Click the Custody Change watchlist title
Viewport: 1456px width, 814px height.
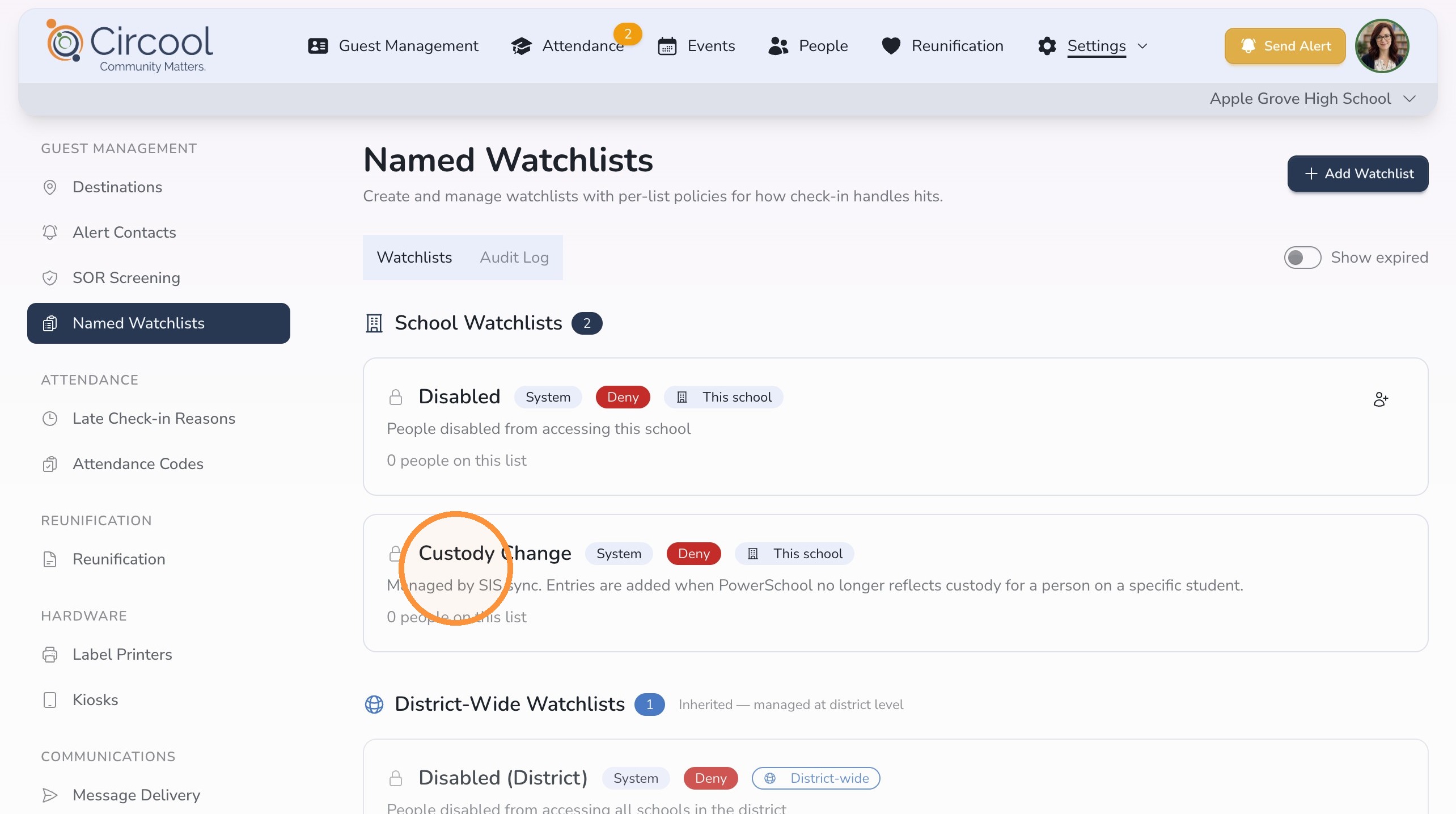click(x=494, y=553)
